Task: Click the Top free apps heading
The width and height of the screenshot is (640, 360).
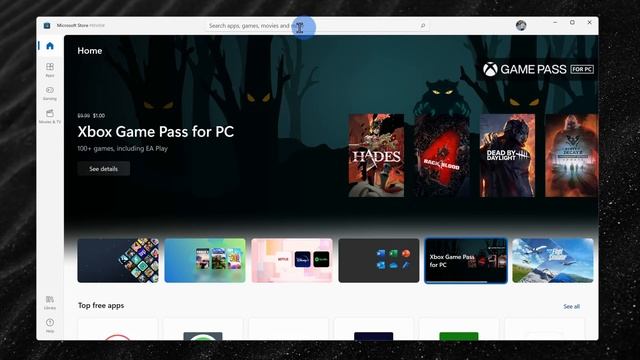Action: click(101, 306)
